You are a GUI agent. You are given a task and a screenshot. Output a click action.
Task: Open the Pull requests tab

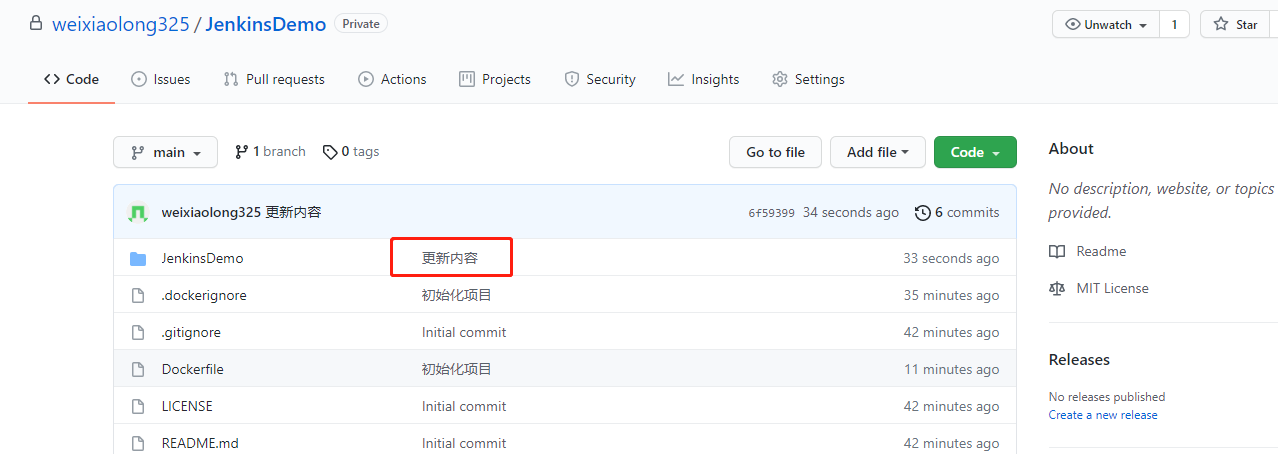[x=274, y=79]
